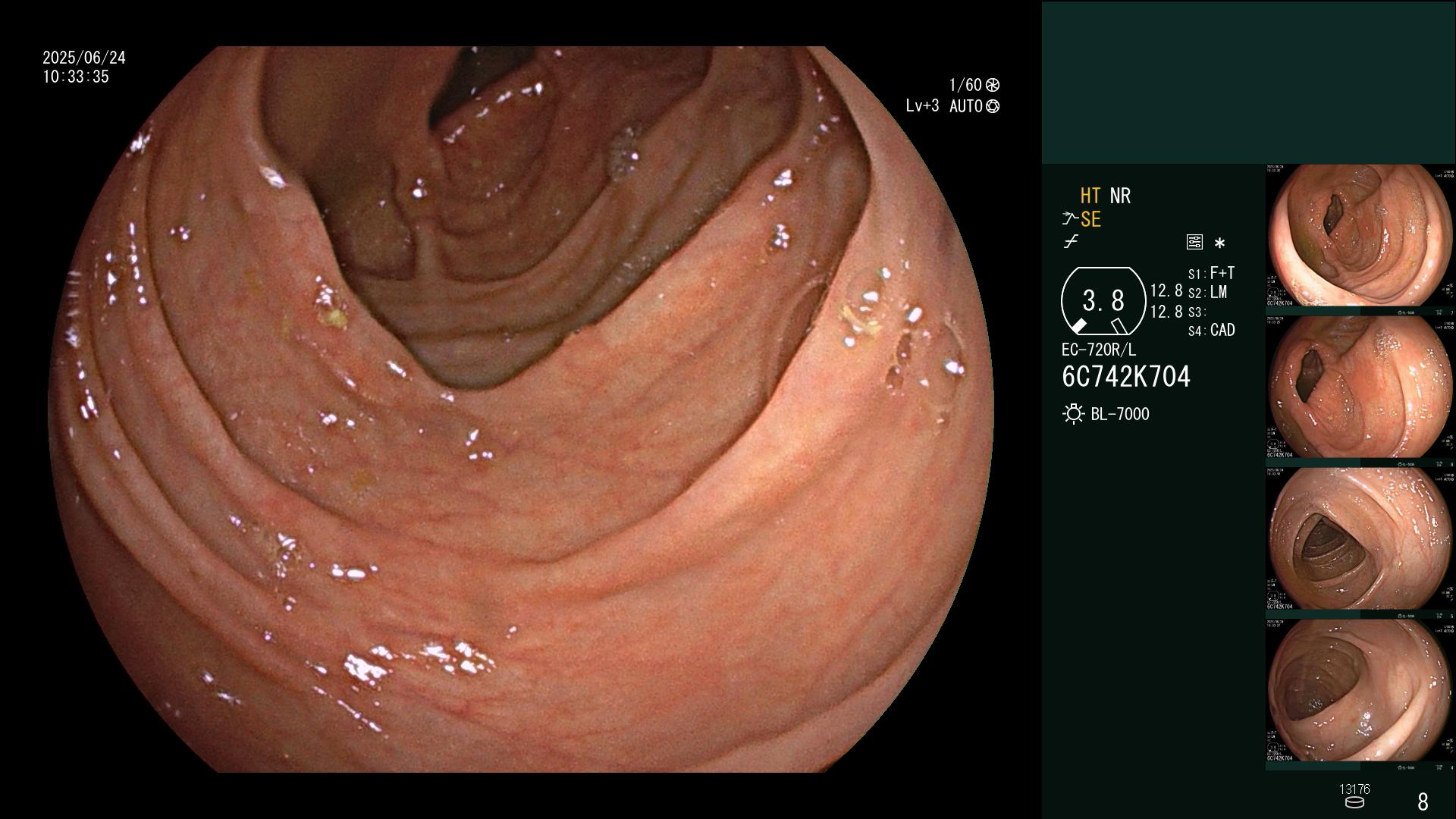This screenshot has height=819, width=1456.
Task: Click the 1/60 shutter speed icon
Action: tap(992, 85)
